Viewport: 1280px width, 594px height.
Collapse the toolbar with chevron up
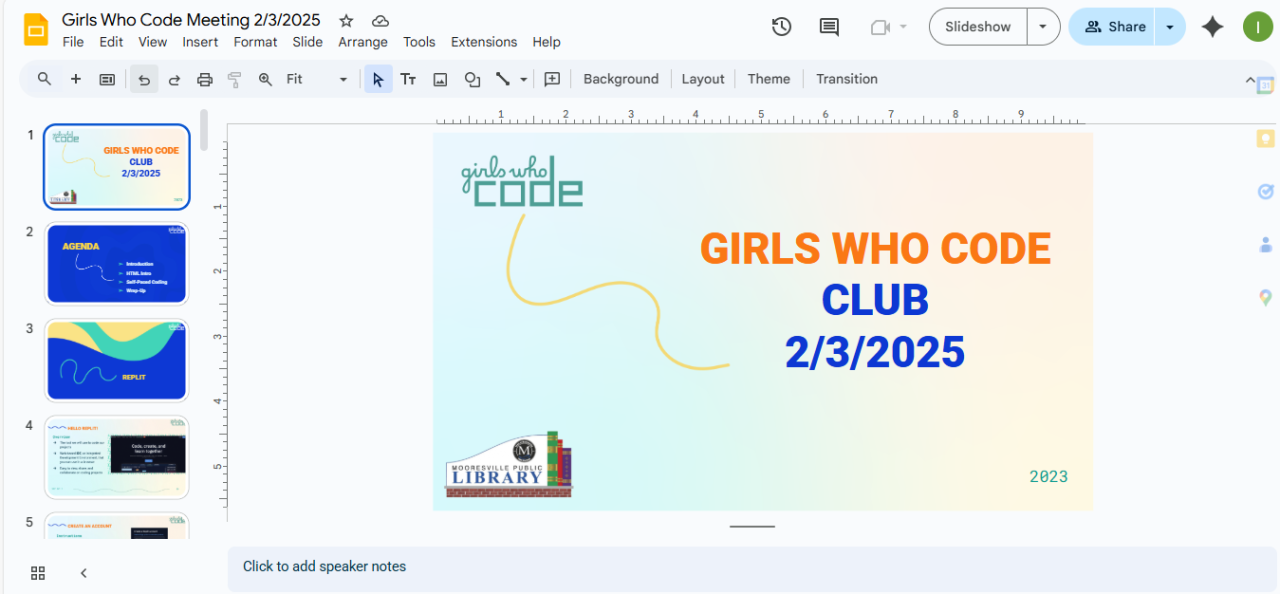tap(1249, 79)
